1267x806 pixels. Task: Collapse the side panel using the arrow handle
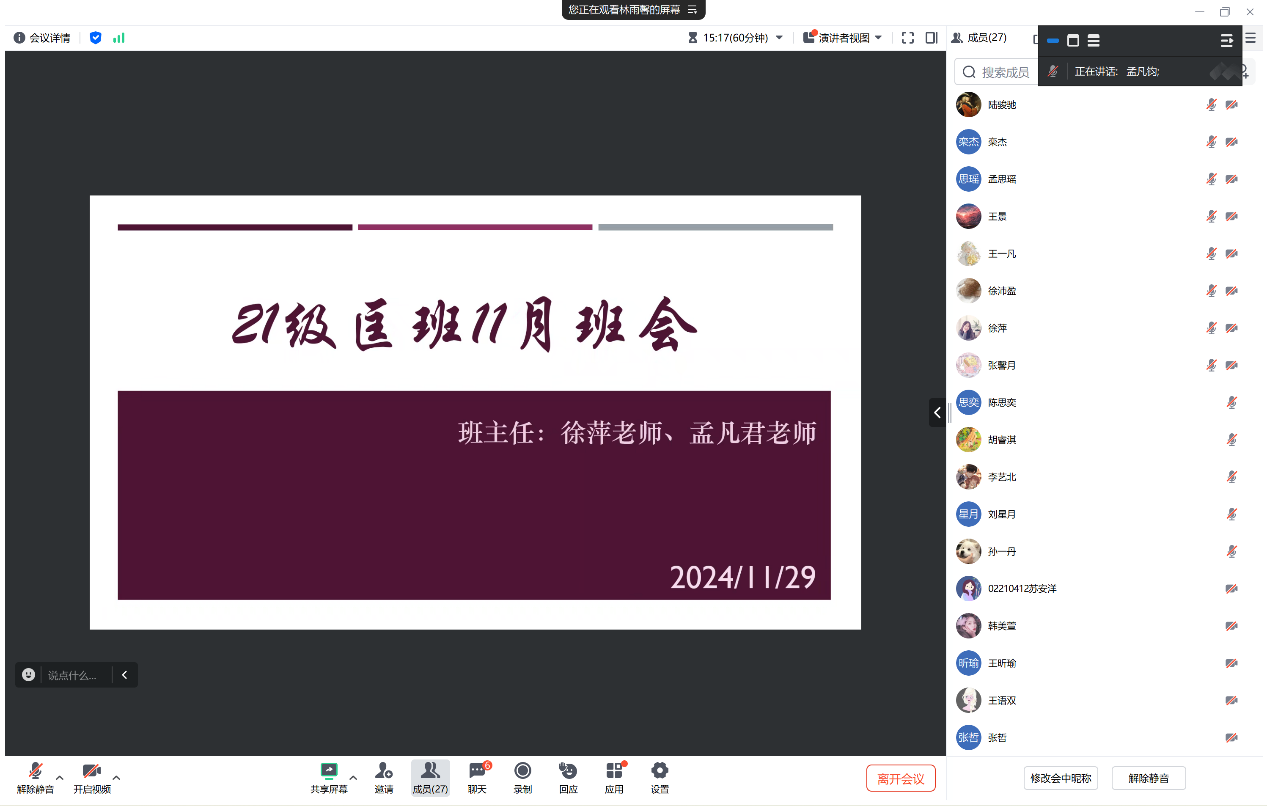937,412
